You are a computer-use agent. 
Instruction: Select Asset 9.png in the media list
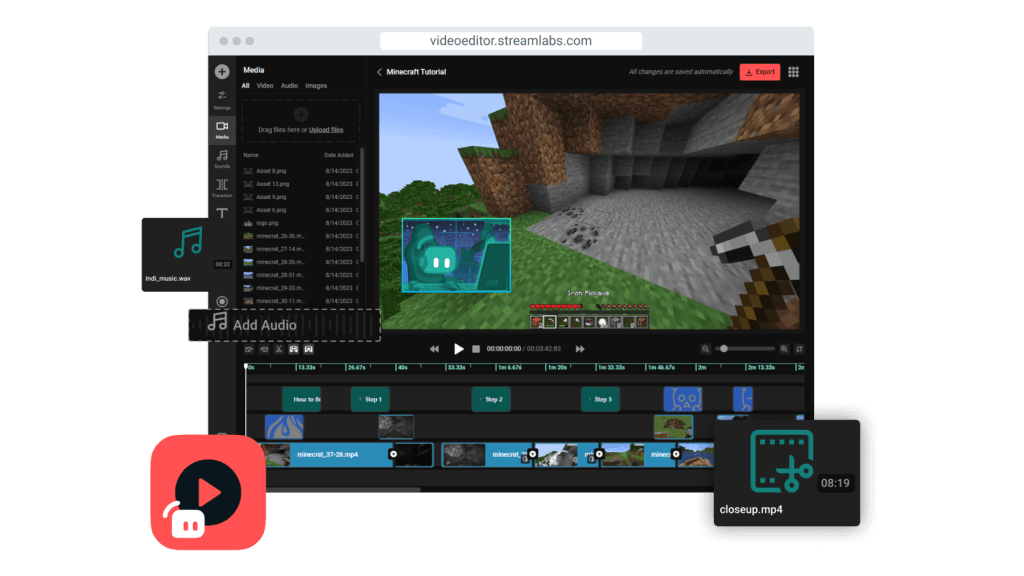click(300, 197)
